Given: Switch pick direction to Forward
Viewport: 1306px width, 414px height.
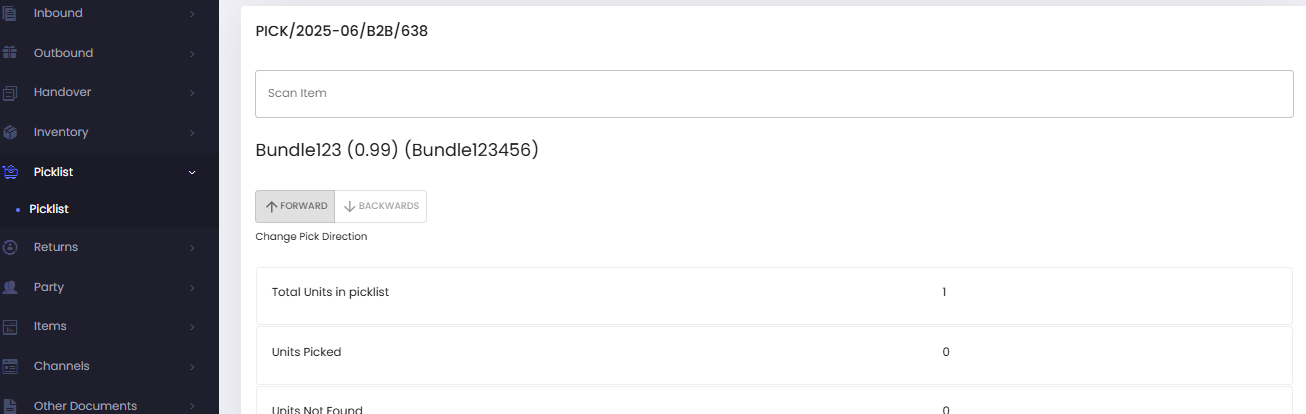Looking at the screenshot, I should point(295,206).
